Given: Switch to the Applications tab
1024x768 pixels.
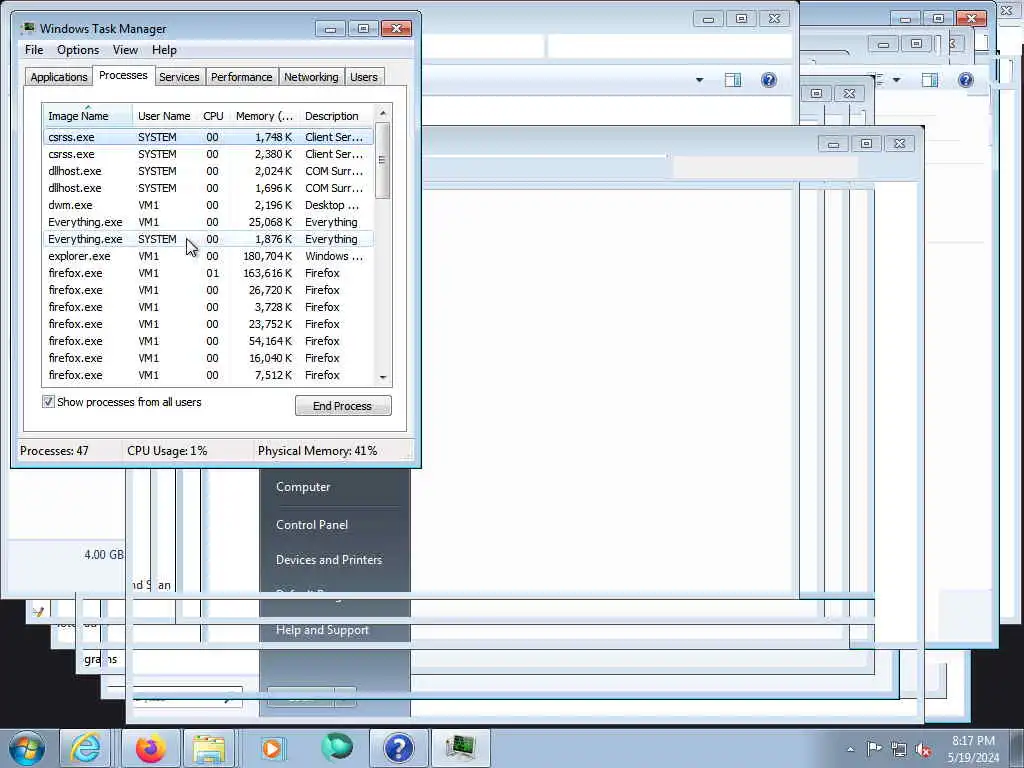Looking at the screenshot, I should 59,77.
